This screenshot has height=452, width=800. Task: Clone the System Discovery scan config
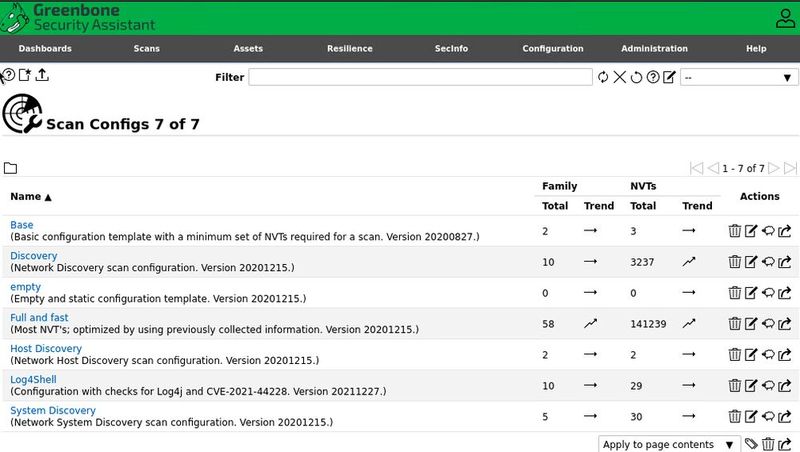[768, 416]
